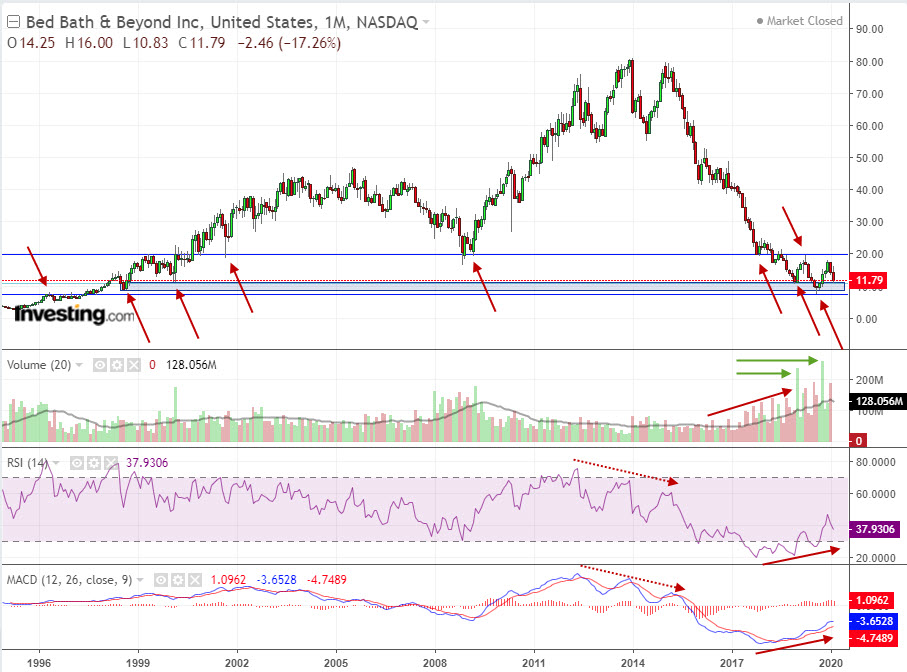Expand the Volume (20) dropdown arrow

(79, 365)
